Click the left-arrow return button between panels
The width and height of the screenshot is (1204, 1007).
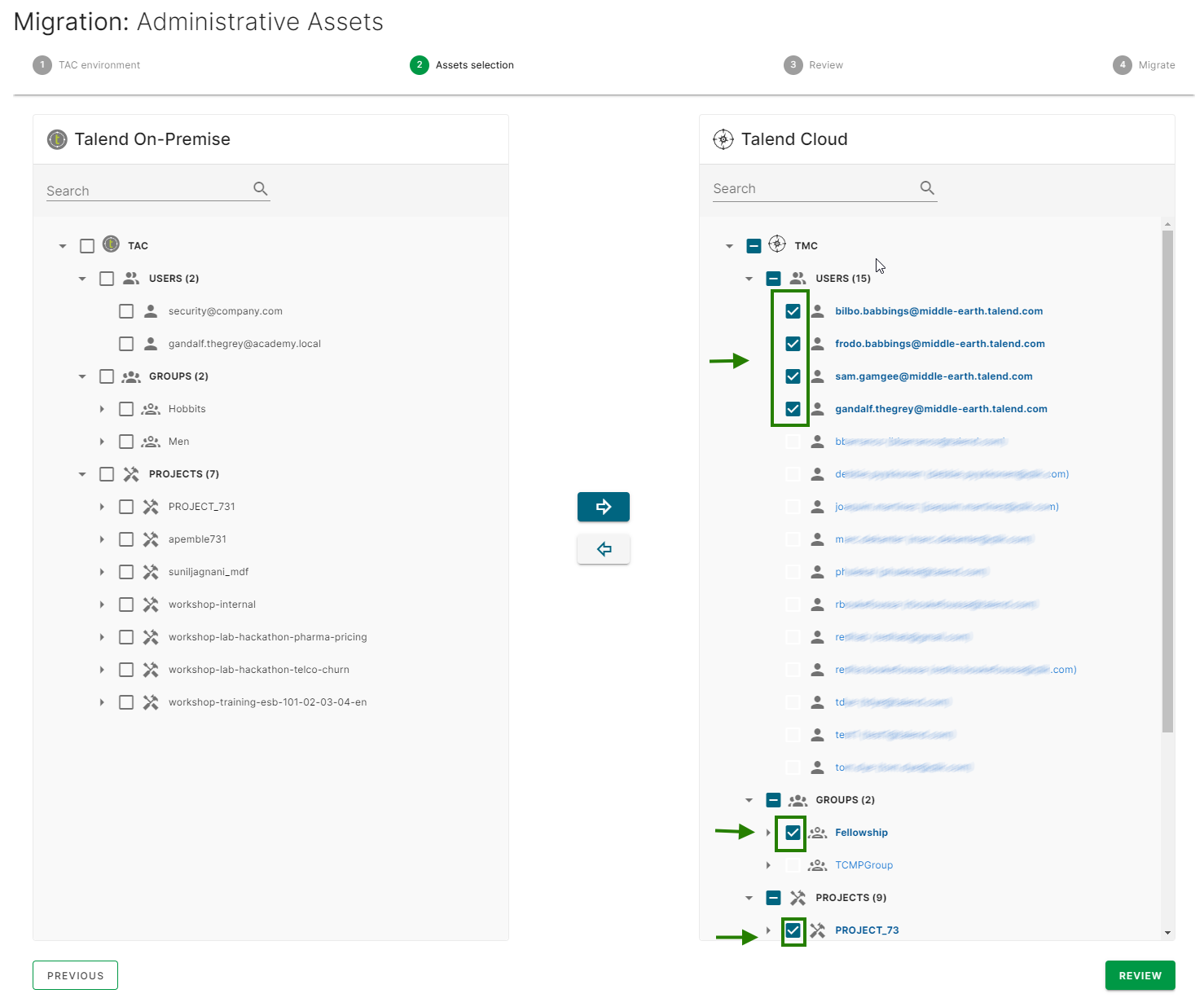point(603,548)
